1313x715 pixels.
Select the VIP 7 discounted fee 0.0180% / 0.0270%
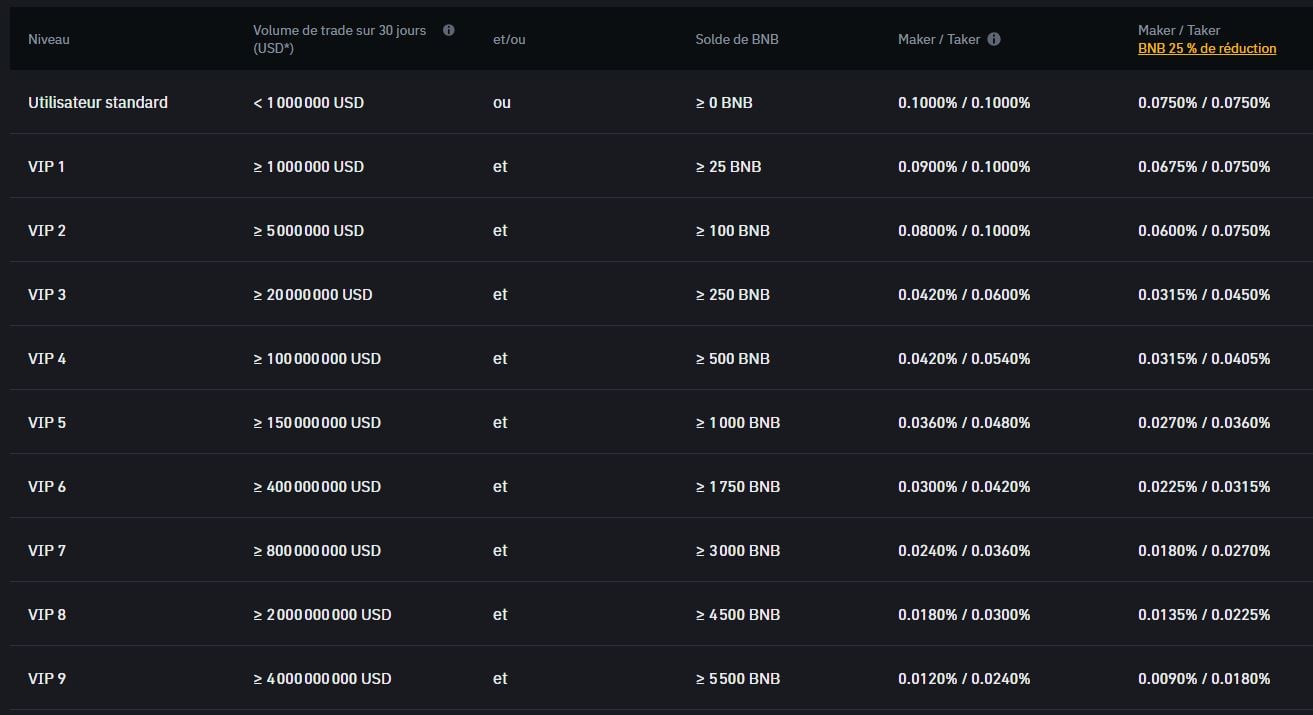(x=1202, y=550)
